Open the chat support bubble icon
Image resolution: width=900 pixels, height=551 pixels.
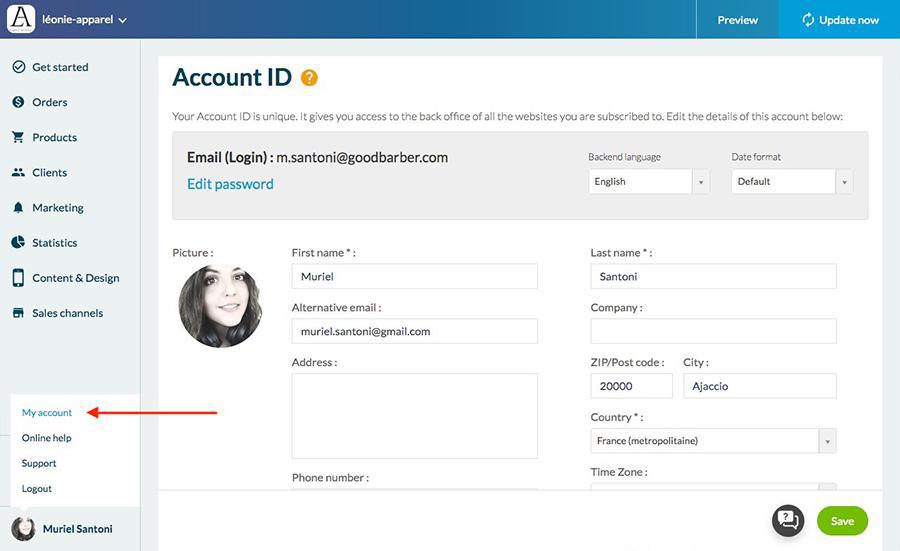click(788, 520)
